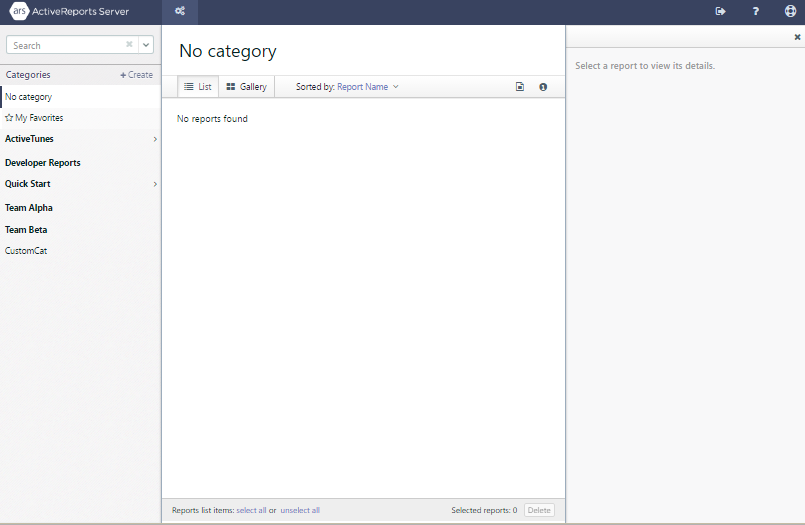Show report info with the info icon
Screen dimensions: 805x525
click(543, 87)
